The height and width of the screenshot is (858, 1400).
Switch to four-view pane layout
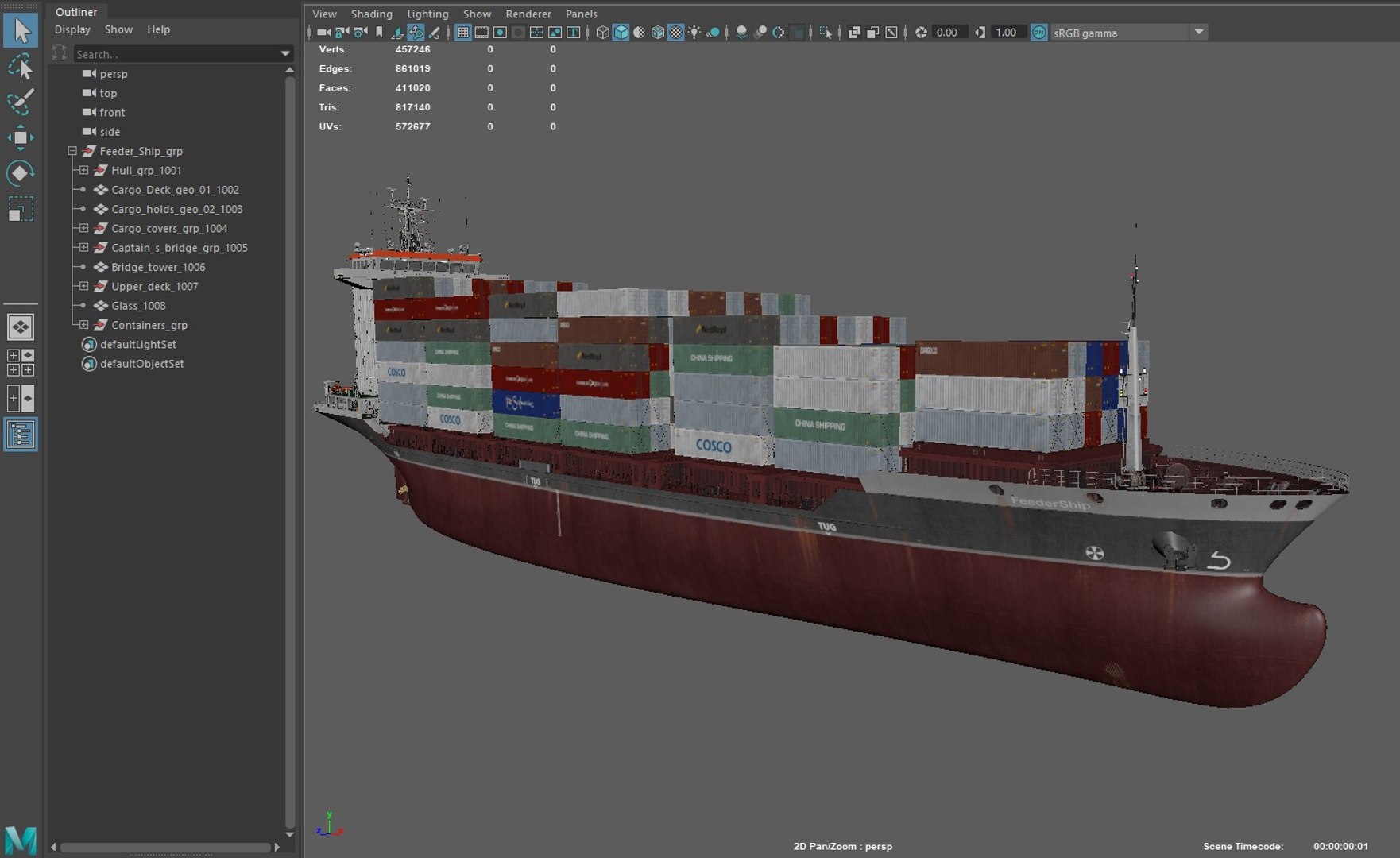pos(21,362)
